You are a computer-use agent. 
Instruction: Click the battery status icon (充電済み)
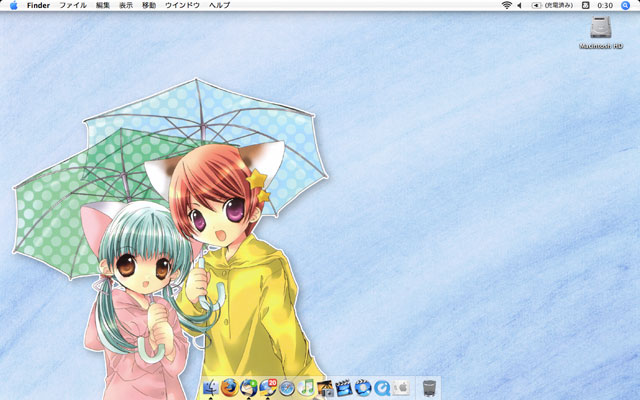click(552, 5)
